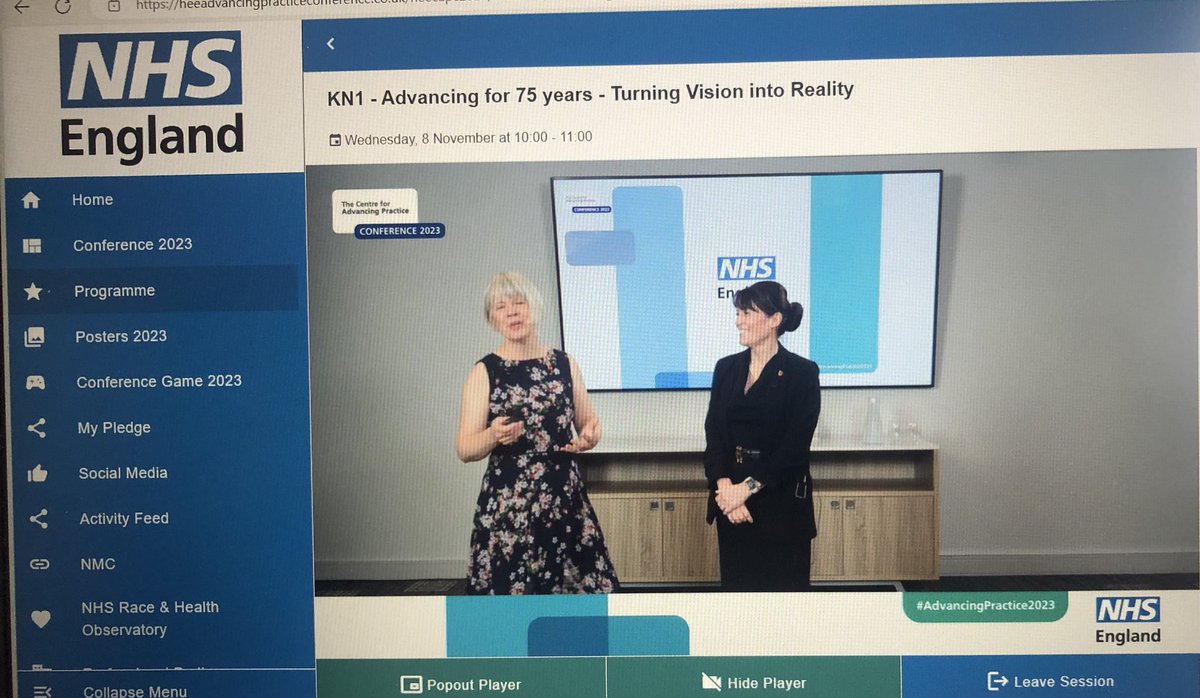1200x698 pixels.
Task: Click the browser reload icon
Action: click(x=63, y=5)
